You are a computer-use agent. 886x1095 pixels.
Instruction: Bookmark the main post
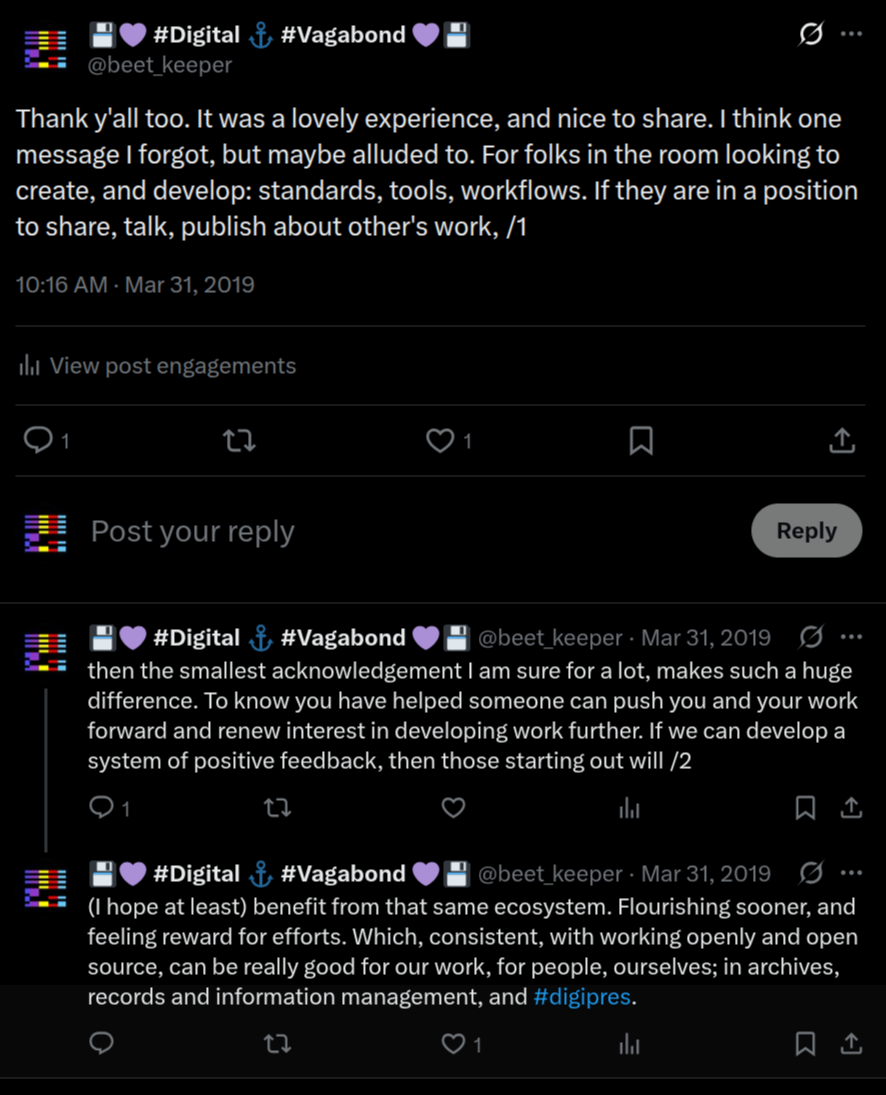[641, 440]
